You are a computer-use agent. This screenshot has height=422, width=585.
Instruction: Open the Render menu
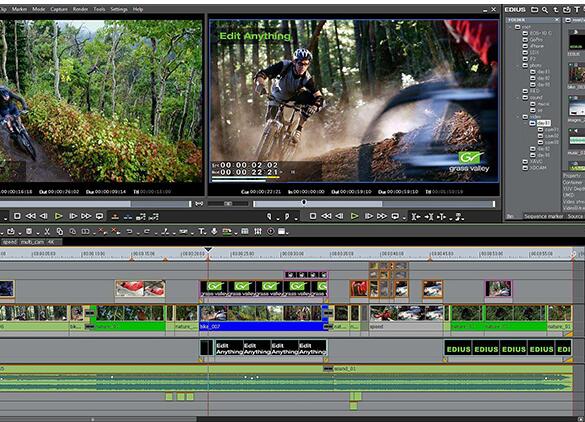pyautogui.click(x=80, y=9)
